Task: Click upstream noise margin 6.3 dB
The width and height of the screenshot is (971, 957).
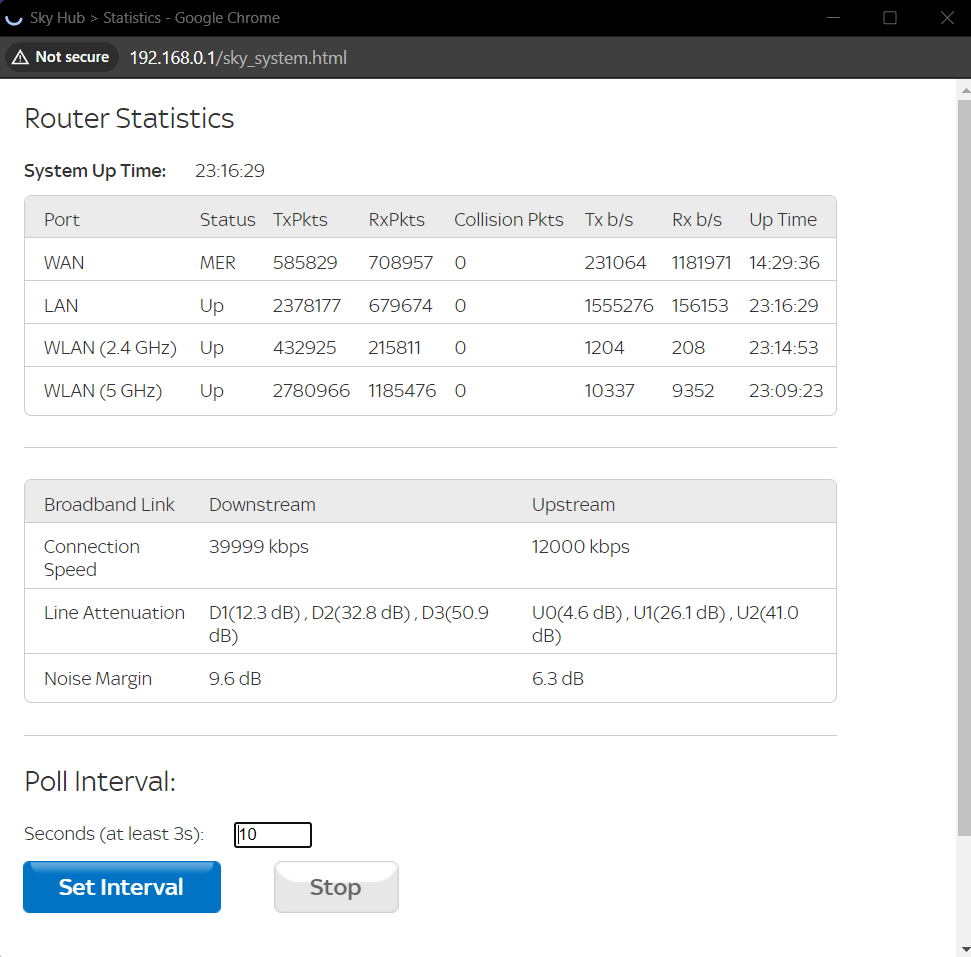Action: tap(558, 679)
